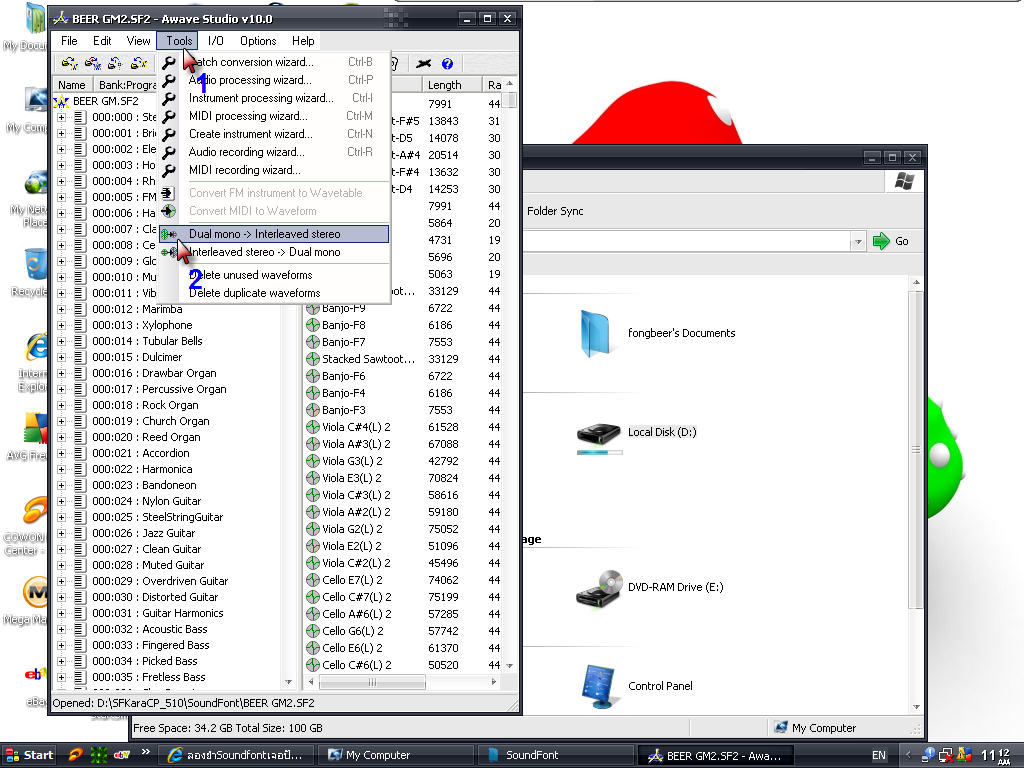Click the Name column header
1024x768 pixels.
(72, 85)
